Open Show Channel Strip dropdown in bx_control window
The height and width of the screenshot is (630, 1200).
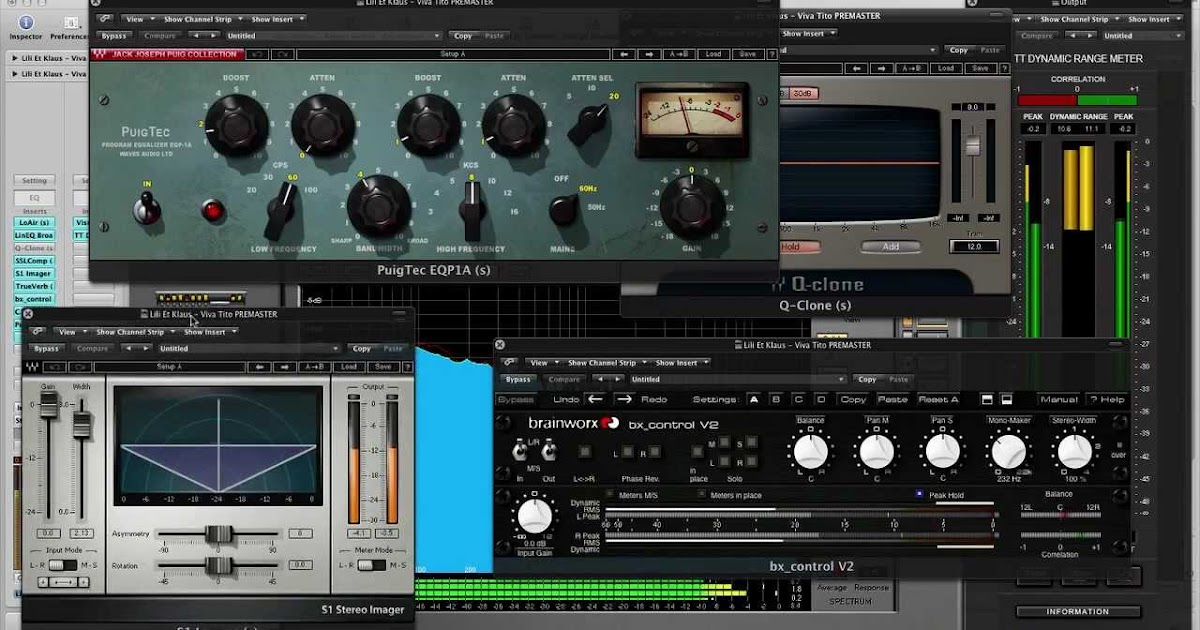(x=605, y=363)
